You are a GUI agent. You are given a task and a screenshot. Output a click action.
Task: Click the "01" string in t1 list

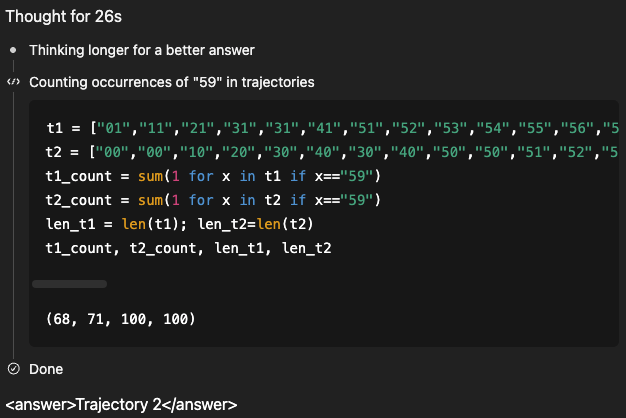click(107, 129)
